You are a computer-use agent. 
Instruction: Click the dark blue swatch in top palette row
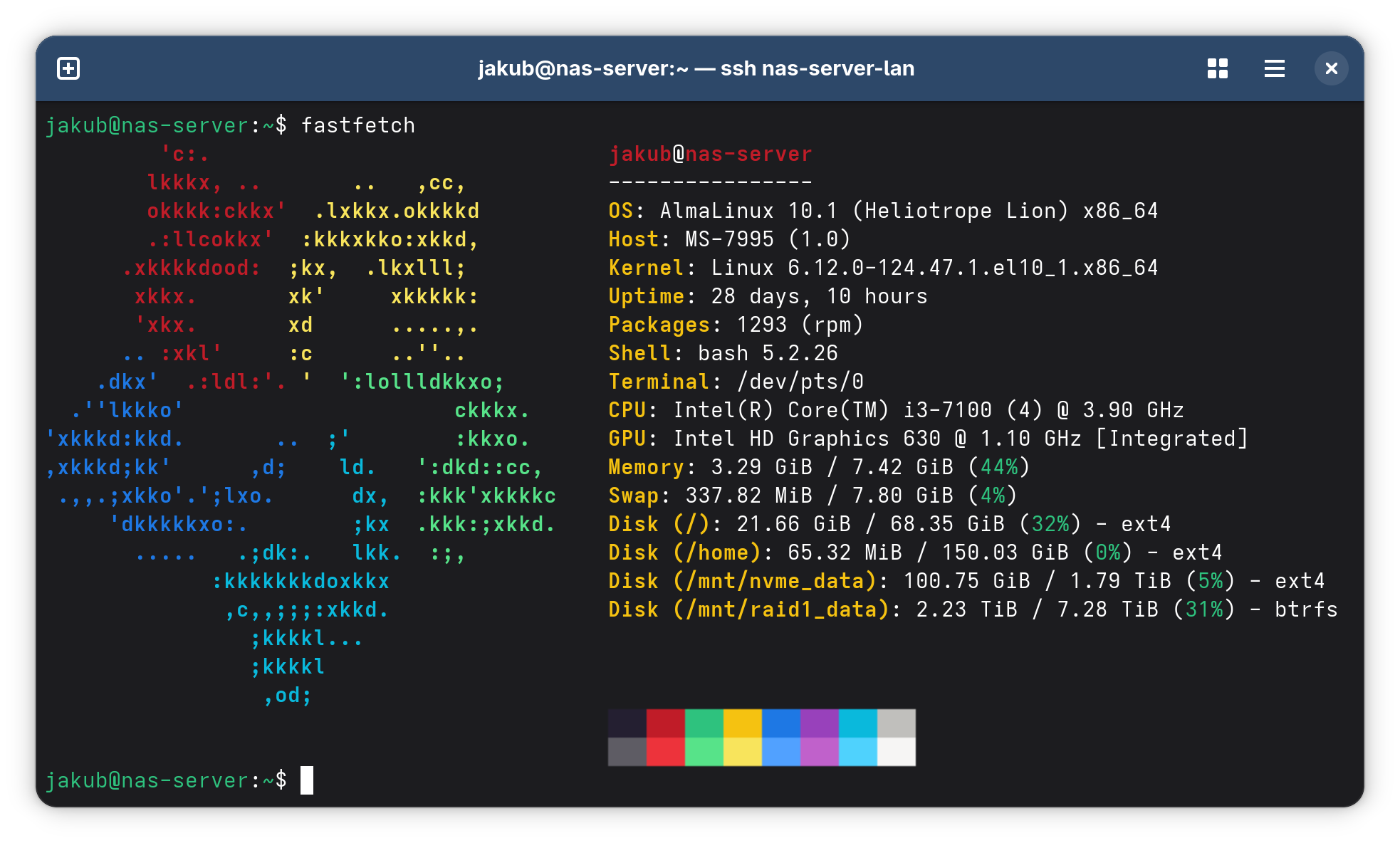[x=781, y=723]
